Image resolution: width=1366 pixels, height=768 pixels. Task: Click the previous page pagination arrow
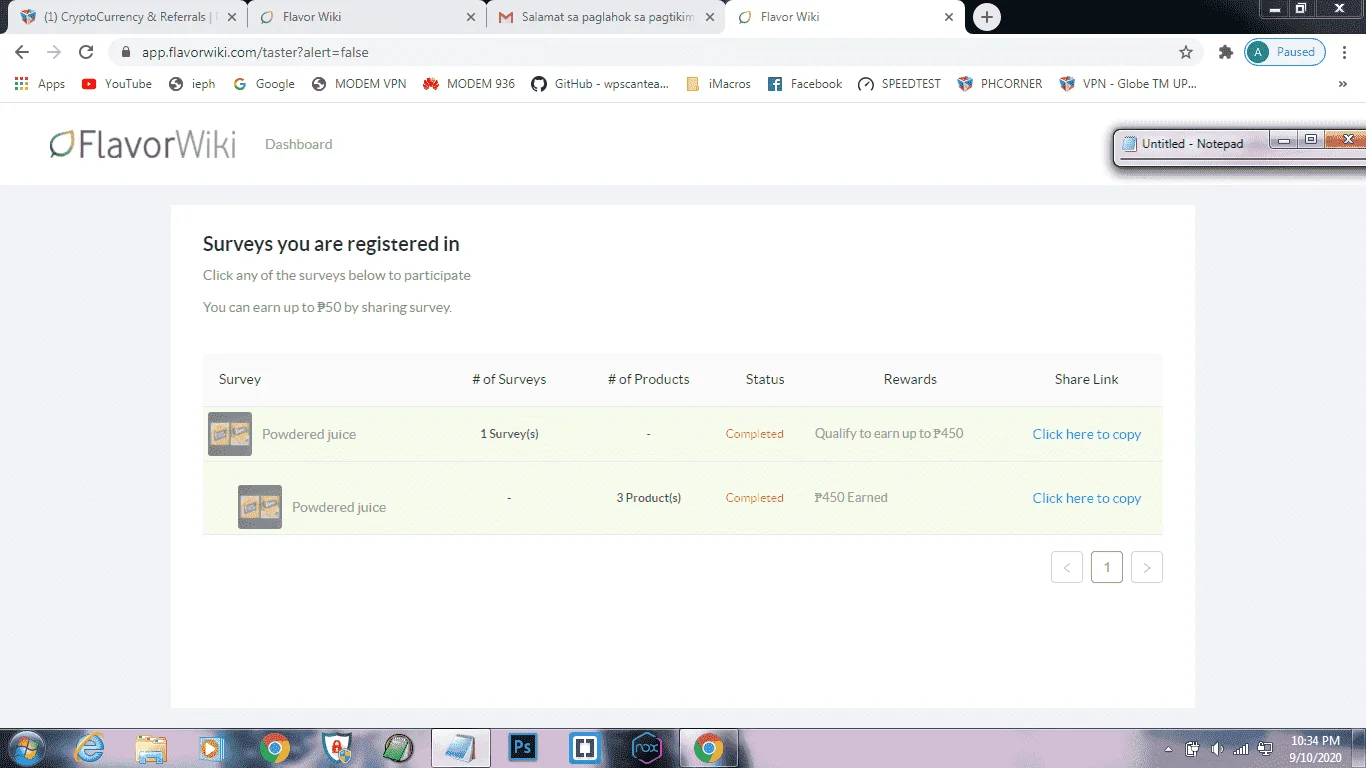coord(1067,567)
